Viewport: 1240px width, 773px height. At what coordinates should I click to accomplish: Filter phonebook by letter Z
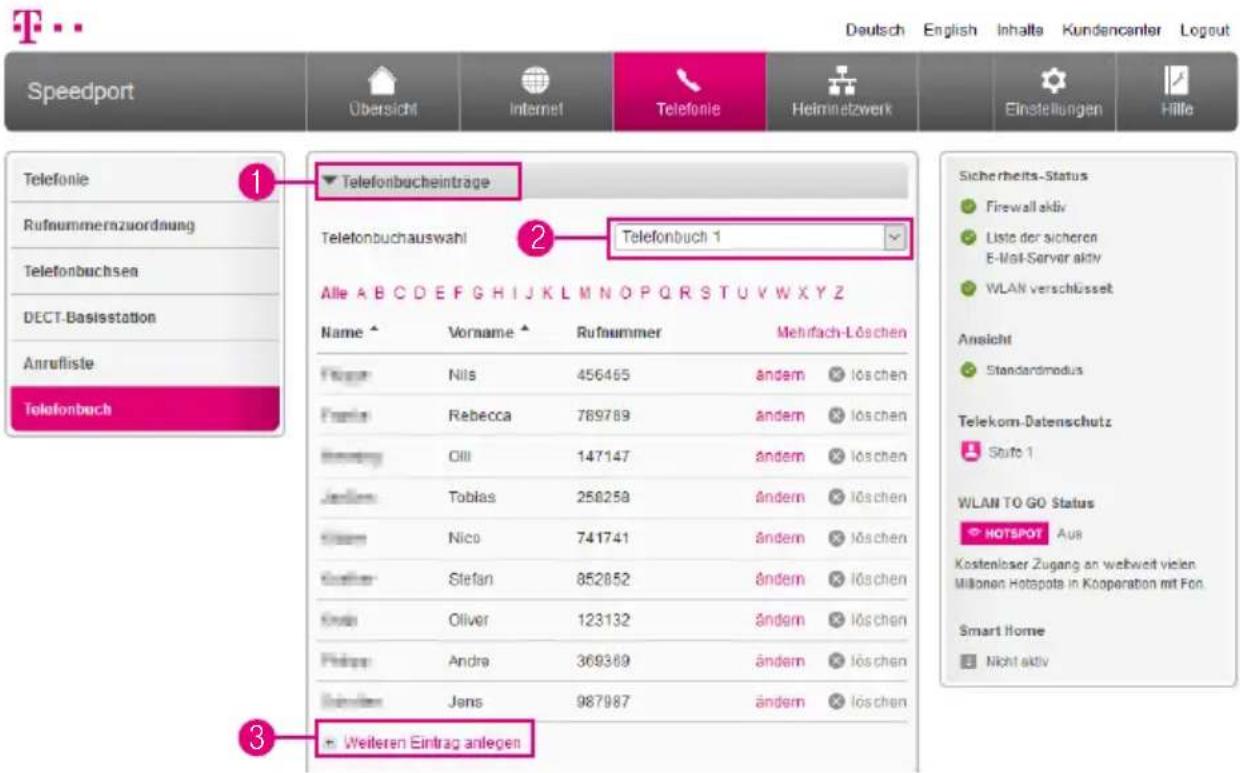[840, 293]
